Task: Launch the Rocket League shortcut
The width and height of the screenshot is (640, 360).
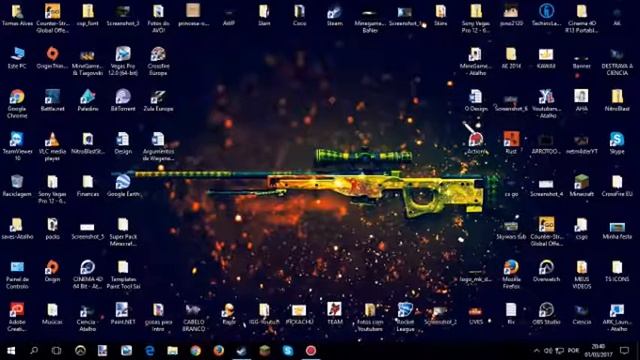Action: [x=405, y=317]
